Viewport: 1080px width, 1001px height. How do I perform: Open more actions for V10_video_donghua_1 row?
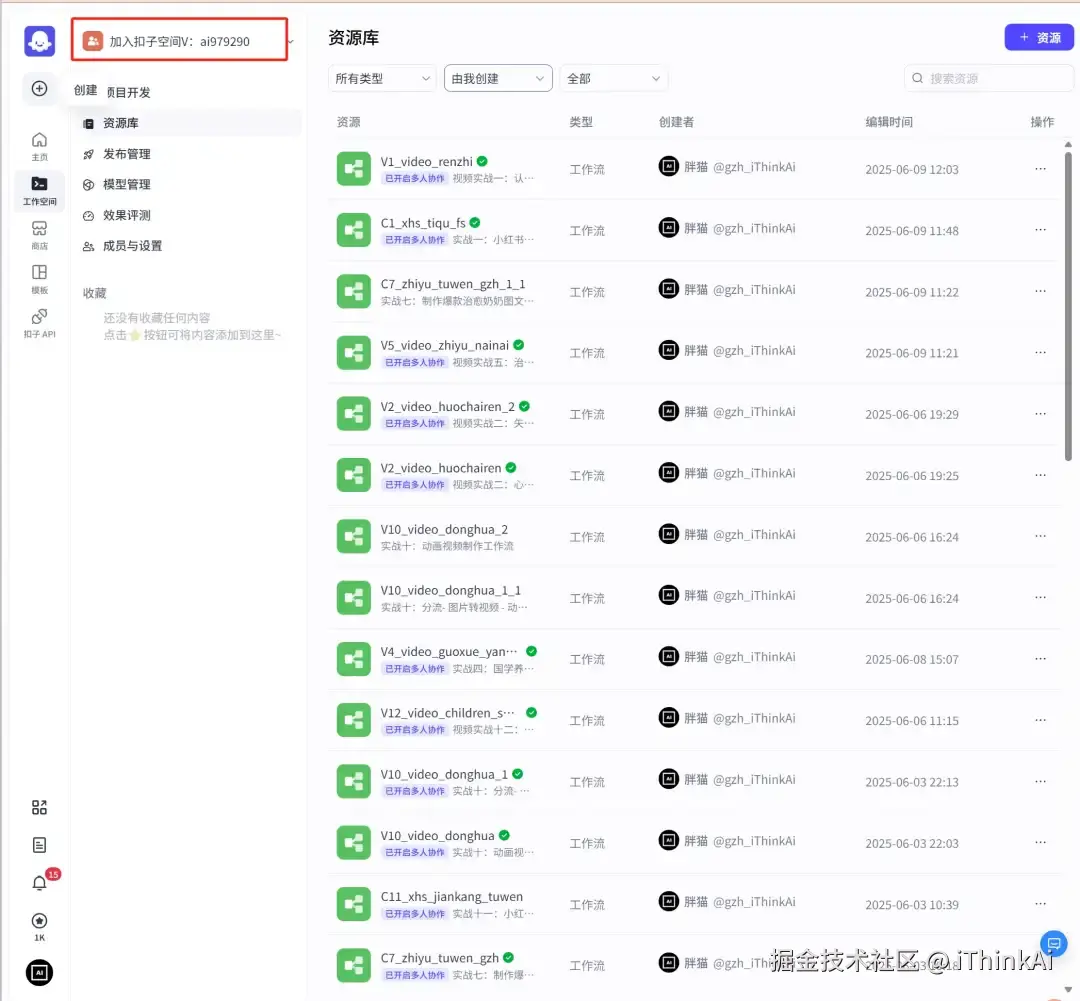[1040, 782]
